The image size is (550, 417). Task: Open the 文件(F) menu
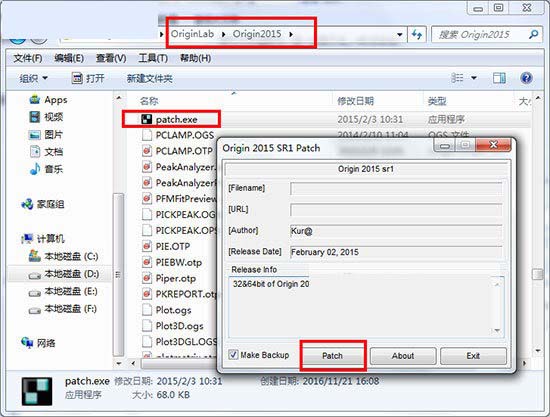pos(28,58)
